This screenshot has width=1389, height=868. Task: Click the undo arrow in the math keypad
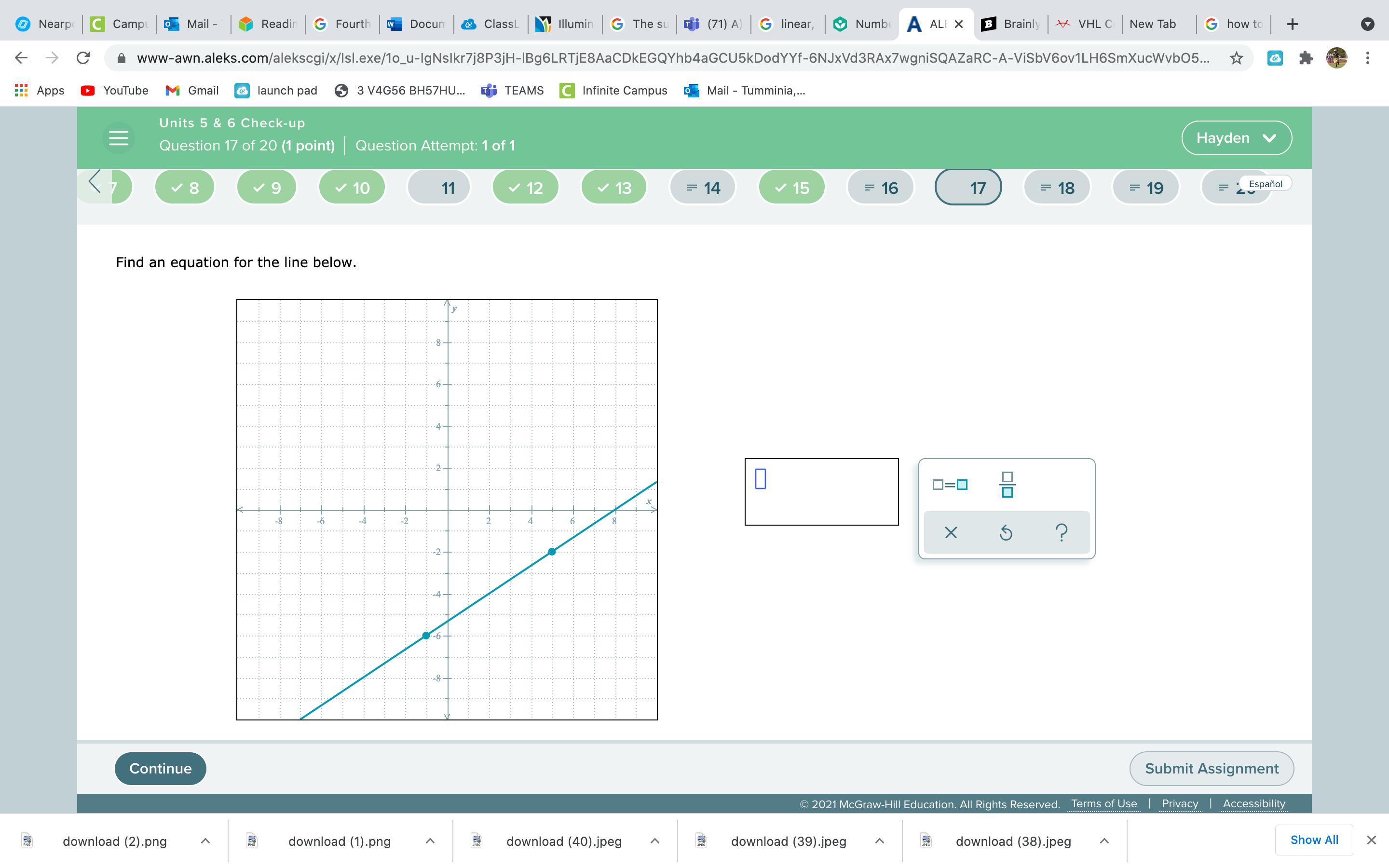click(1006, 533)
